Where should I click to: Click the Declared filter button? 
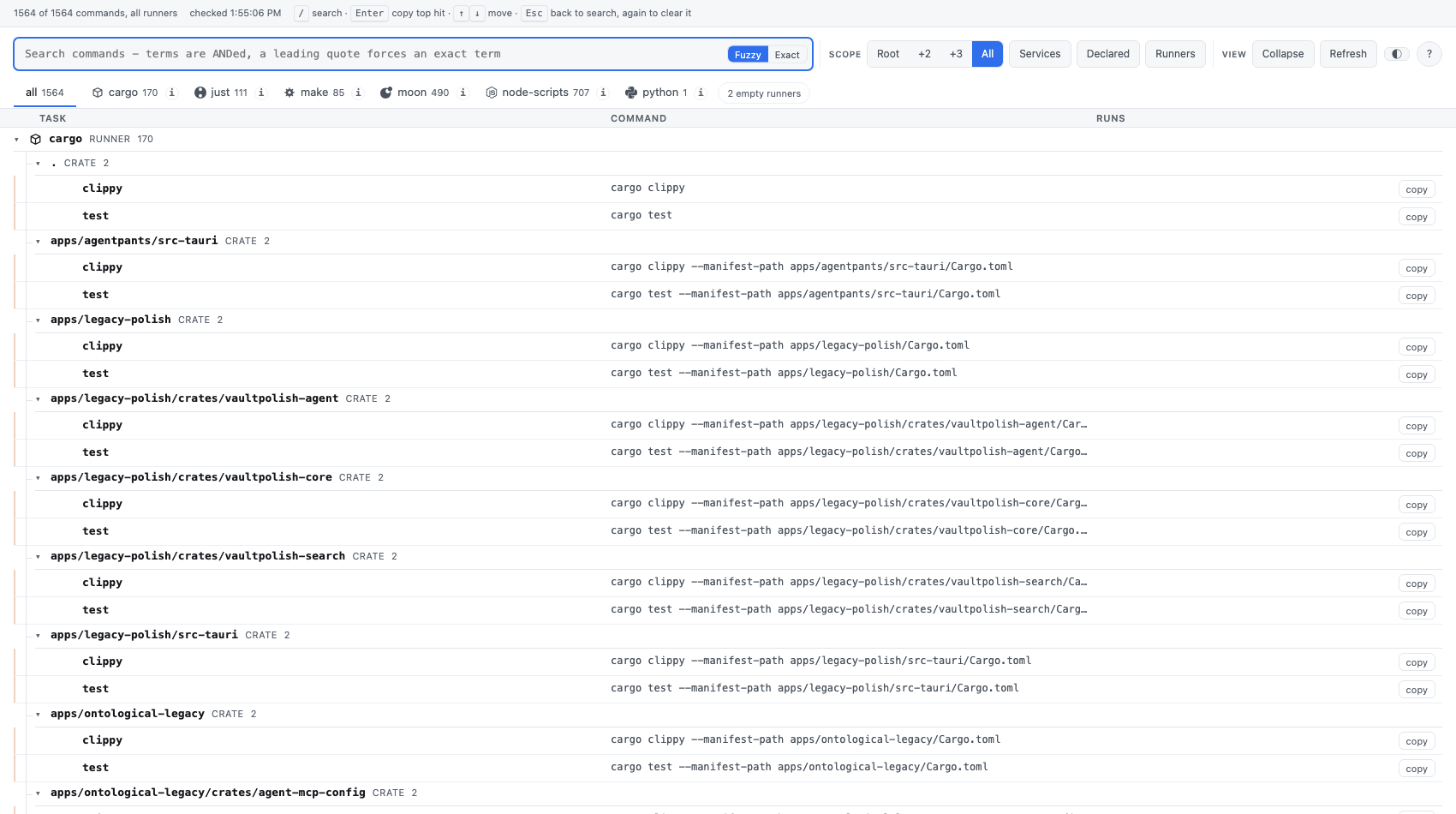(1108, 54)
